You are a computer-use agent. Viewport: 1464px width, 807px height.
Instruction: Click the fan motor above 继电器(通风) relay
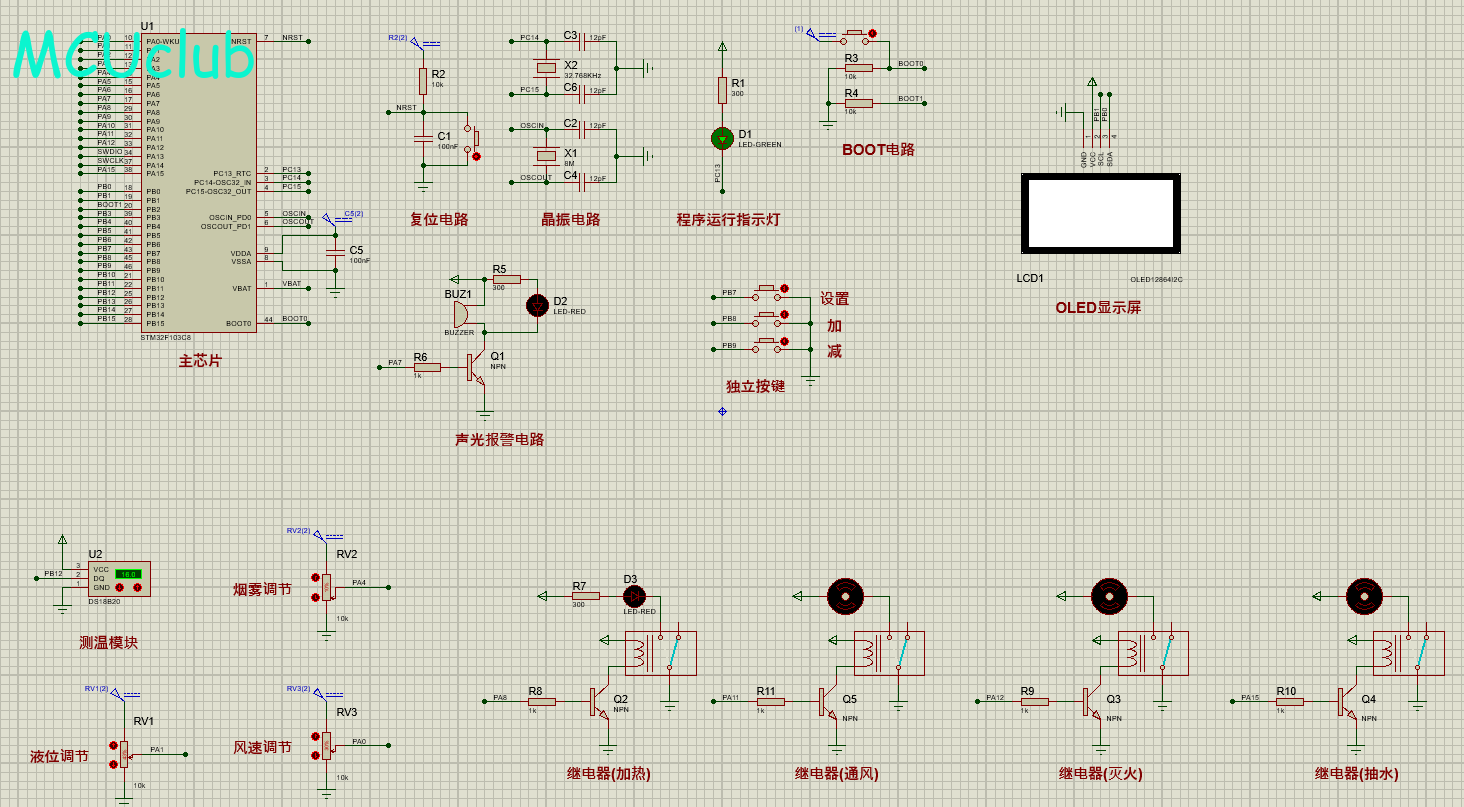(845, 596)
